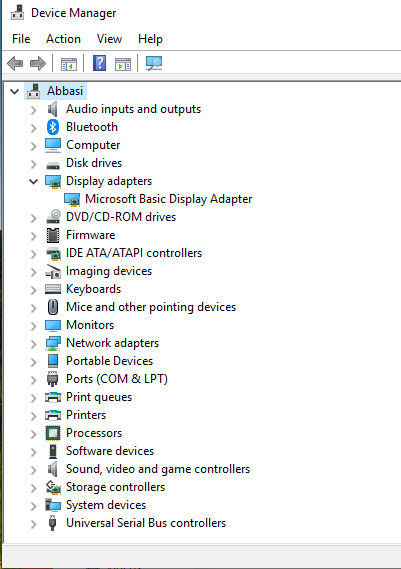Click the DVD/CD-ROM drives disc icon
The width and height of the screenshot is (401, 569).
point(53,217)
